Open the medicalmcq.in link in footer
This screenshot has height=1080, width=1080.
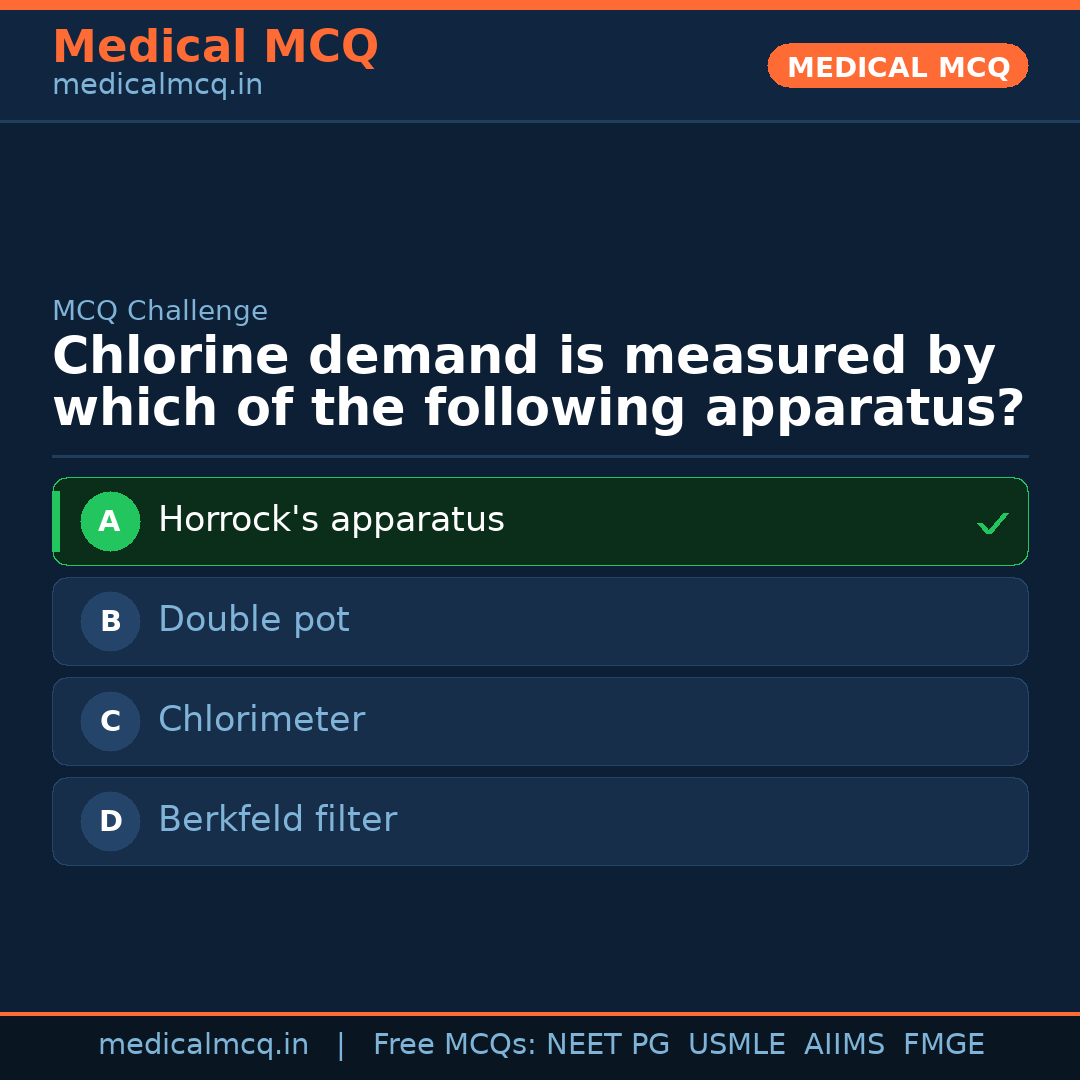click(203, 1045)
